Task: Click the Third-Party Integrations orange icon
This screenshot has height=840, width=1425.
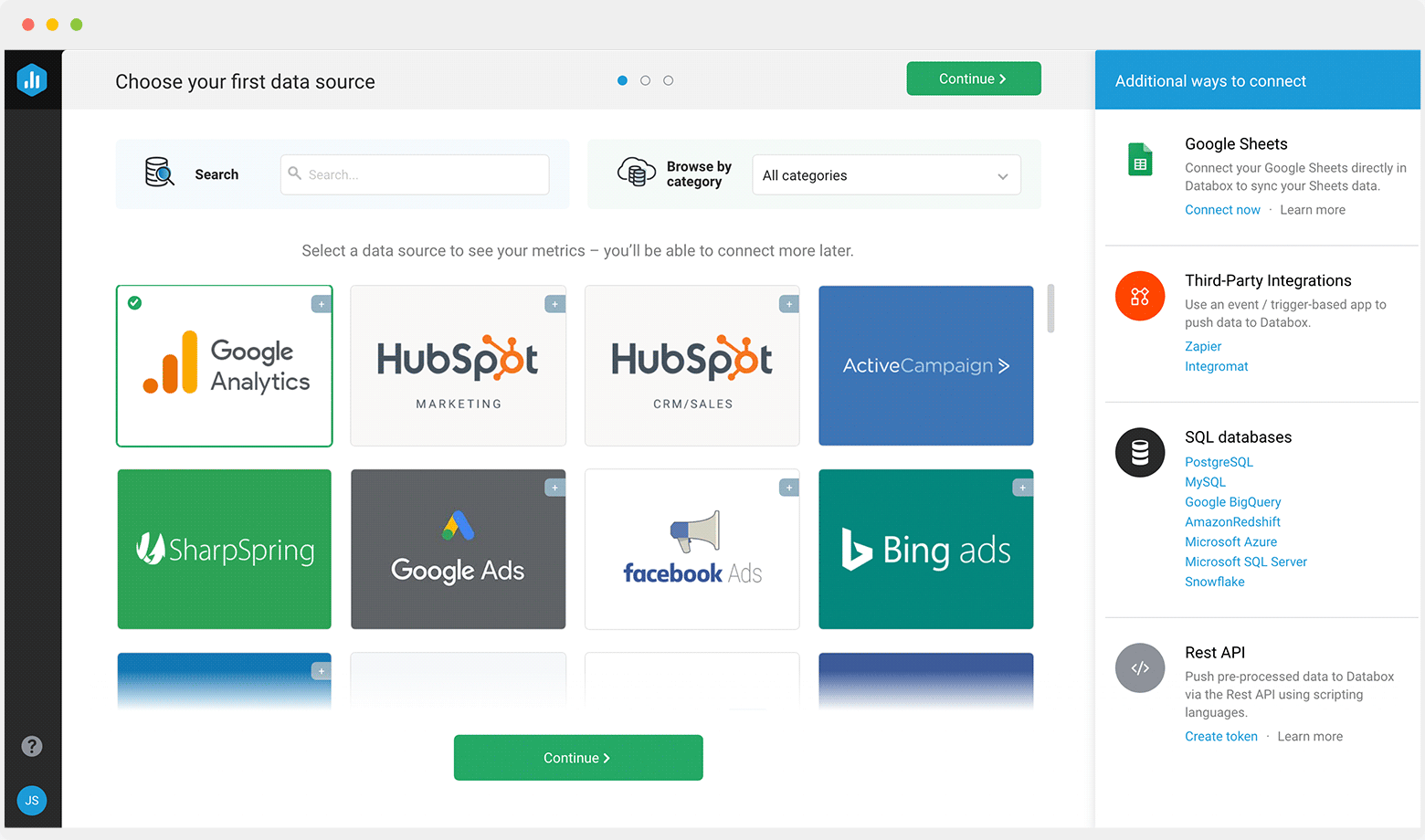Action: (1140, 296)
